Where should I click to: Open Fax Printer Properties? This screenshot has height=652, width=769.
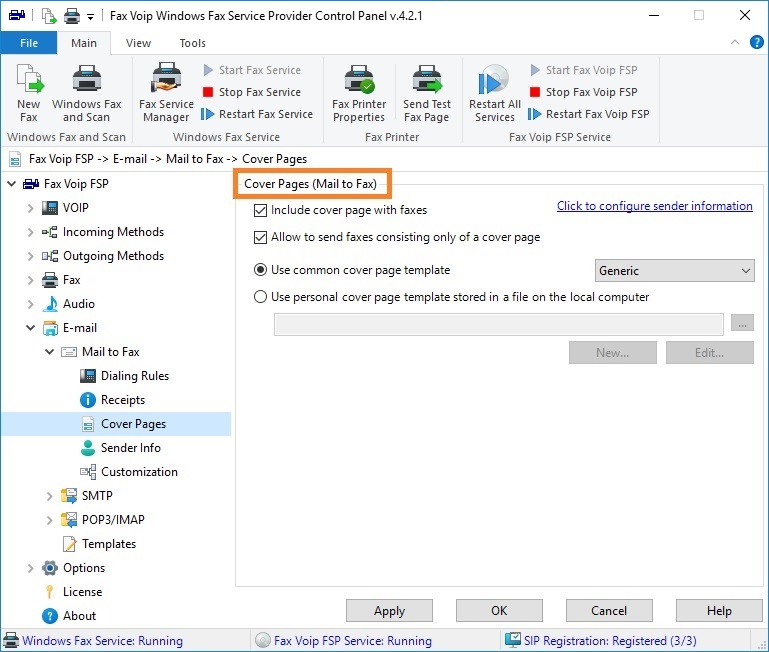point(359,93)
